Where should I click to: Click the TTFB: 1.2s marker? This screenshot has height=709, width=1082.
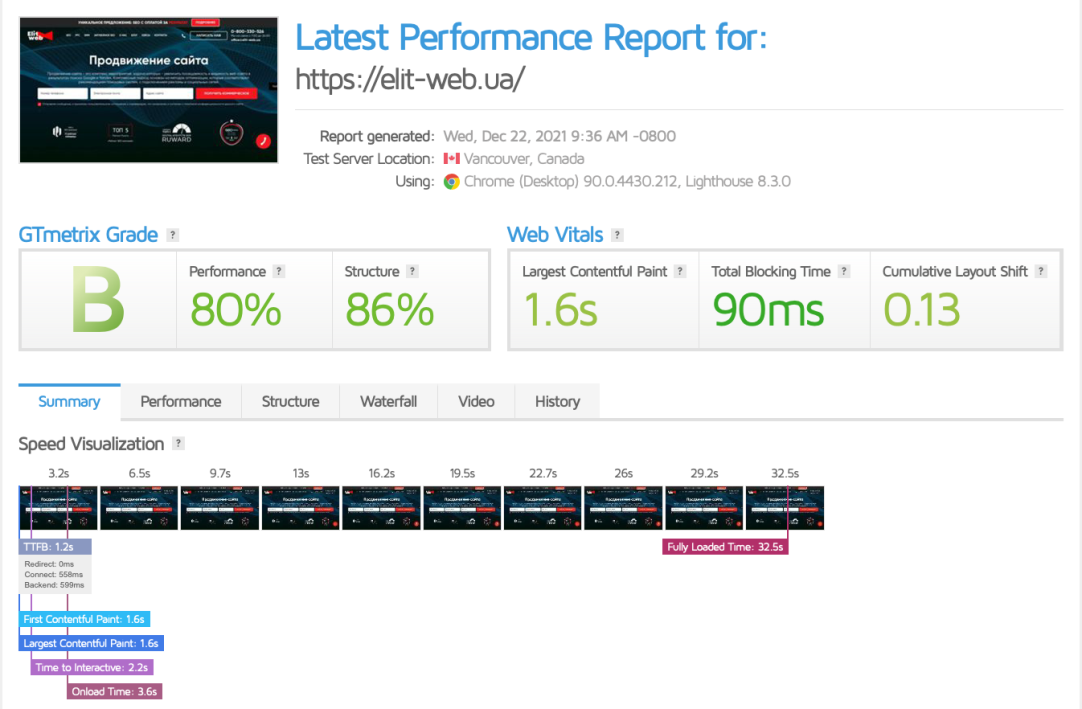55,547
